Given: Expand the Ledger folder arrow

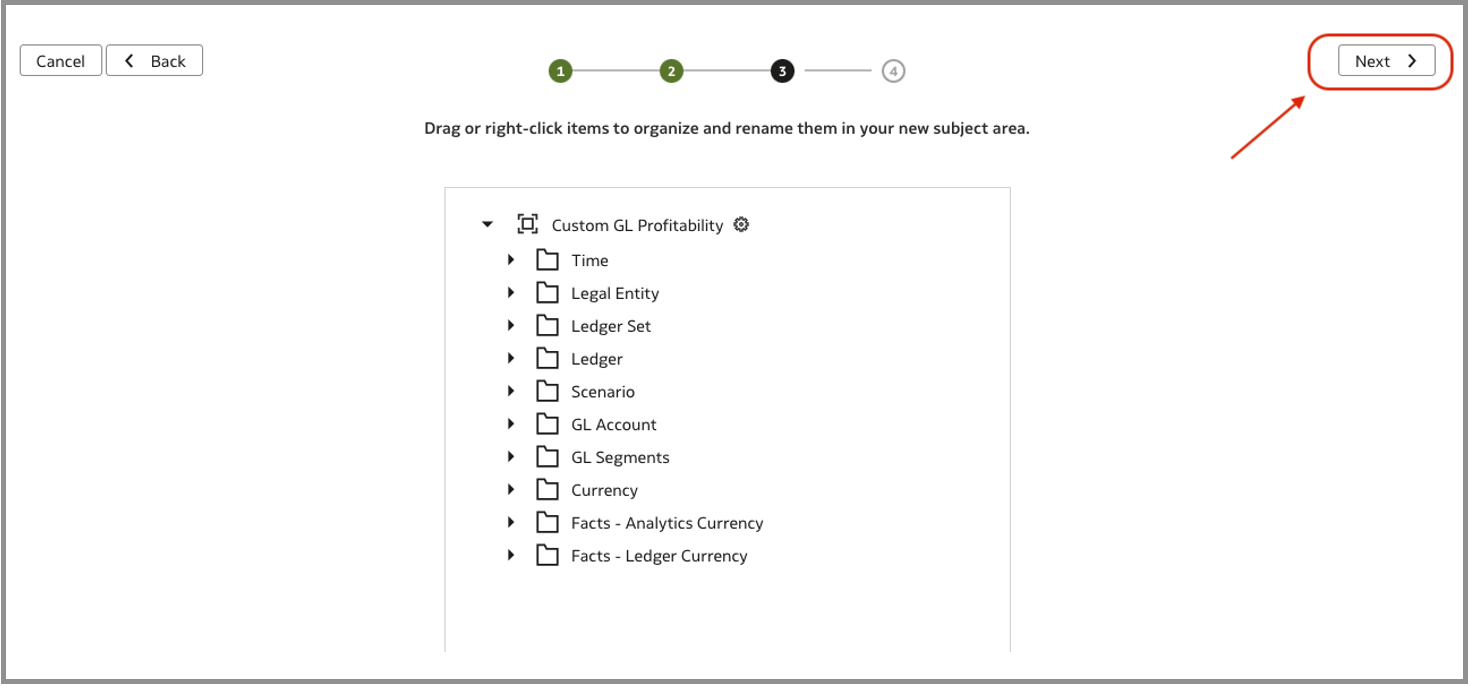Looking at the screenshot, I should tap(511, 359).
